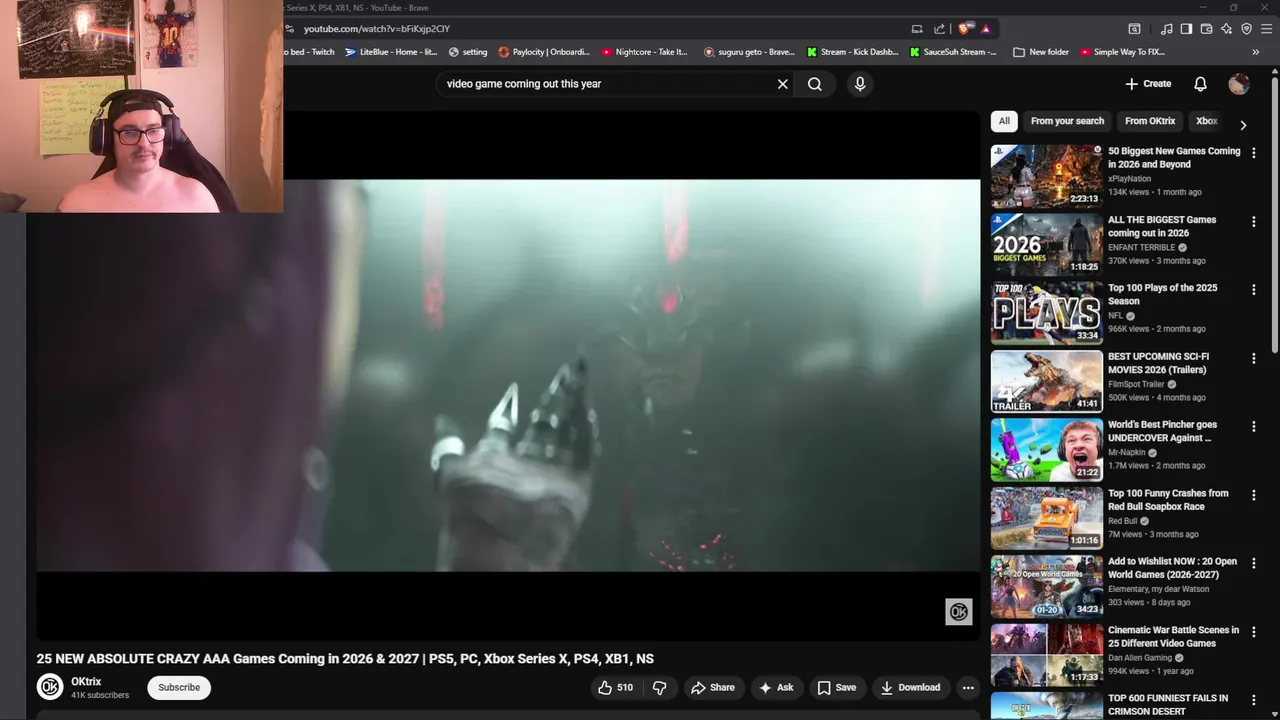
Task: Subscribe to OKtrix channel
Action: pyautogui.click(x=179, y=687)
